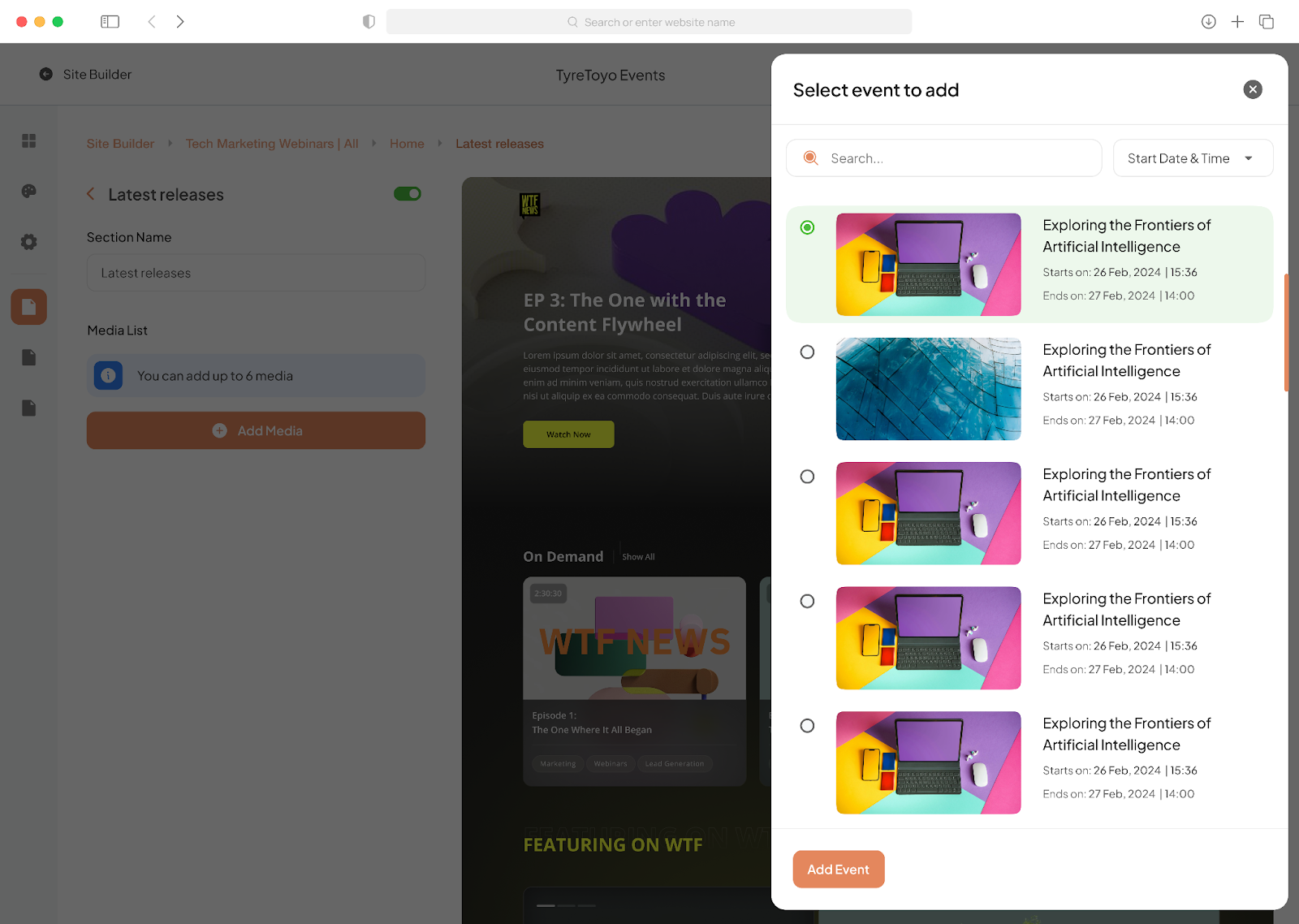This screenshot has width=1299, height=924.
Task: Go back in browser history
Action: coord(152,22)
